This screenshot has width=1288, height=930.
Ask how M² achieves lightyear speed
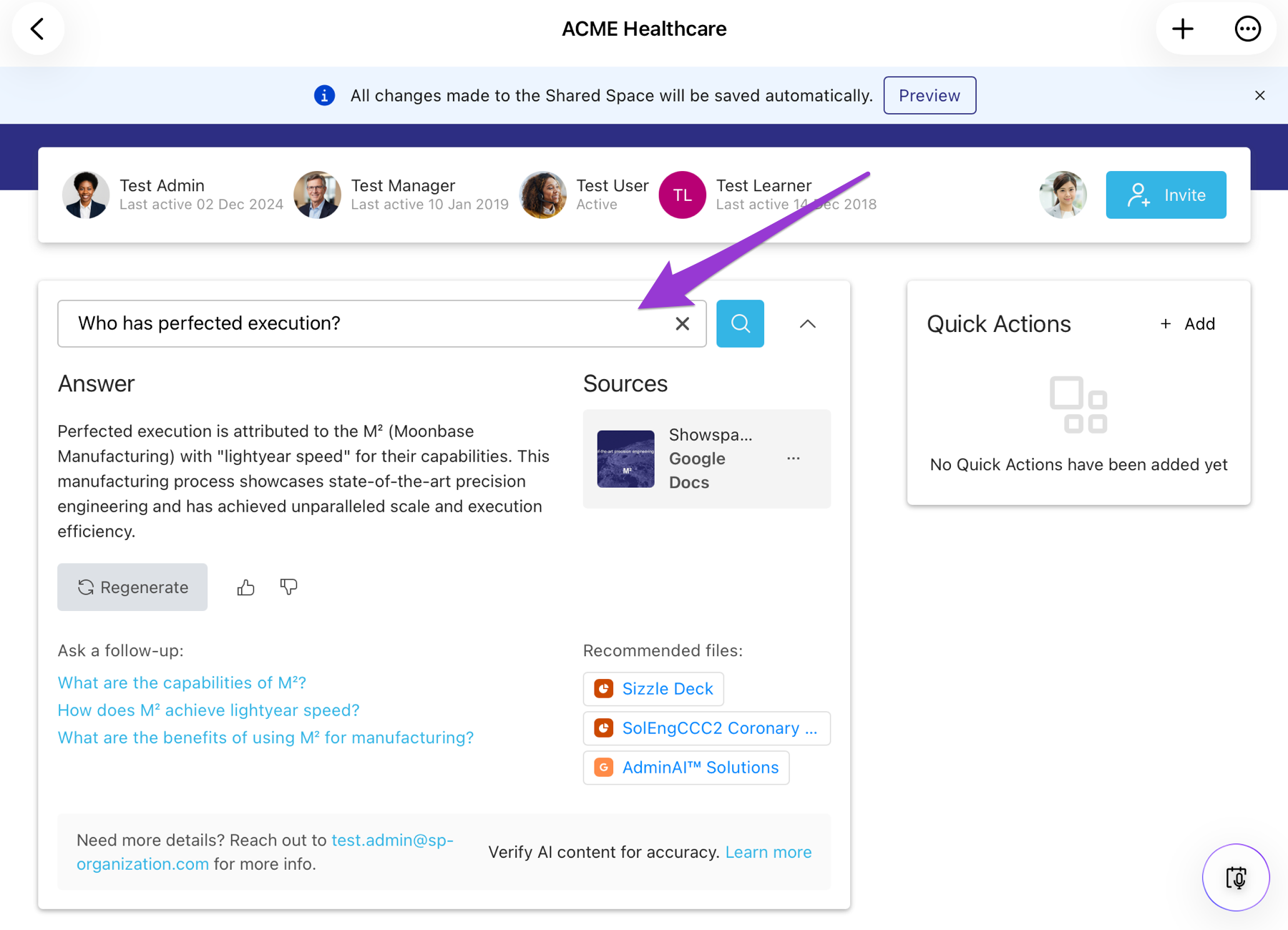point(208,710)
